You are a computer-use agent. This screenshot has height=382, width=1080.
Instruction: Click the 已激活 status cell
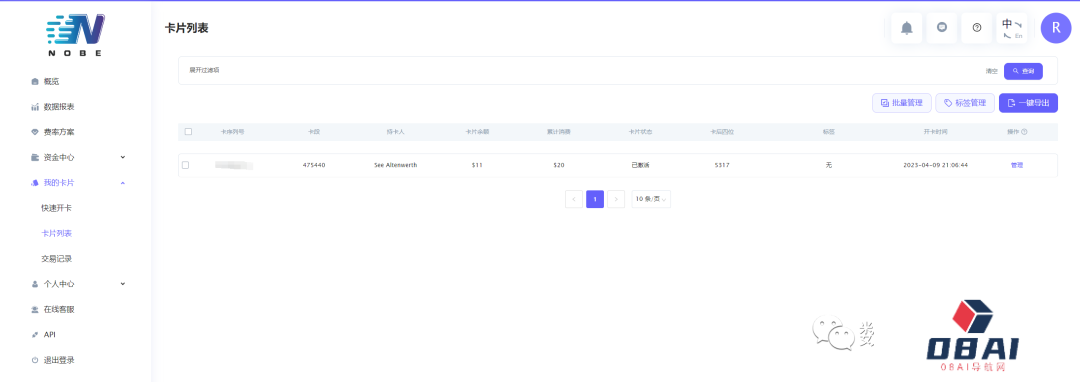pos(641,165)
